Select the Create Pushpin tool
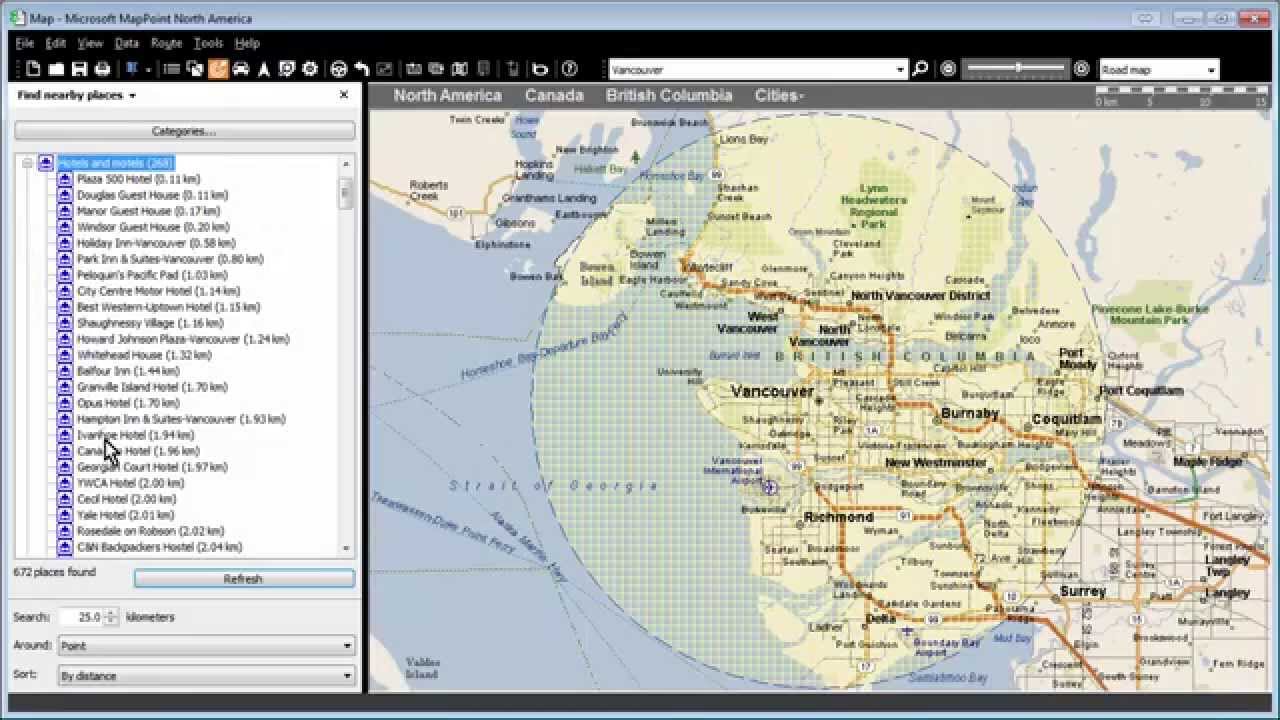Image resolution: width=1280 pixels, height=720 pixels. (131, 69)
